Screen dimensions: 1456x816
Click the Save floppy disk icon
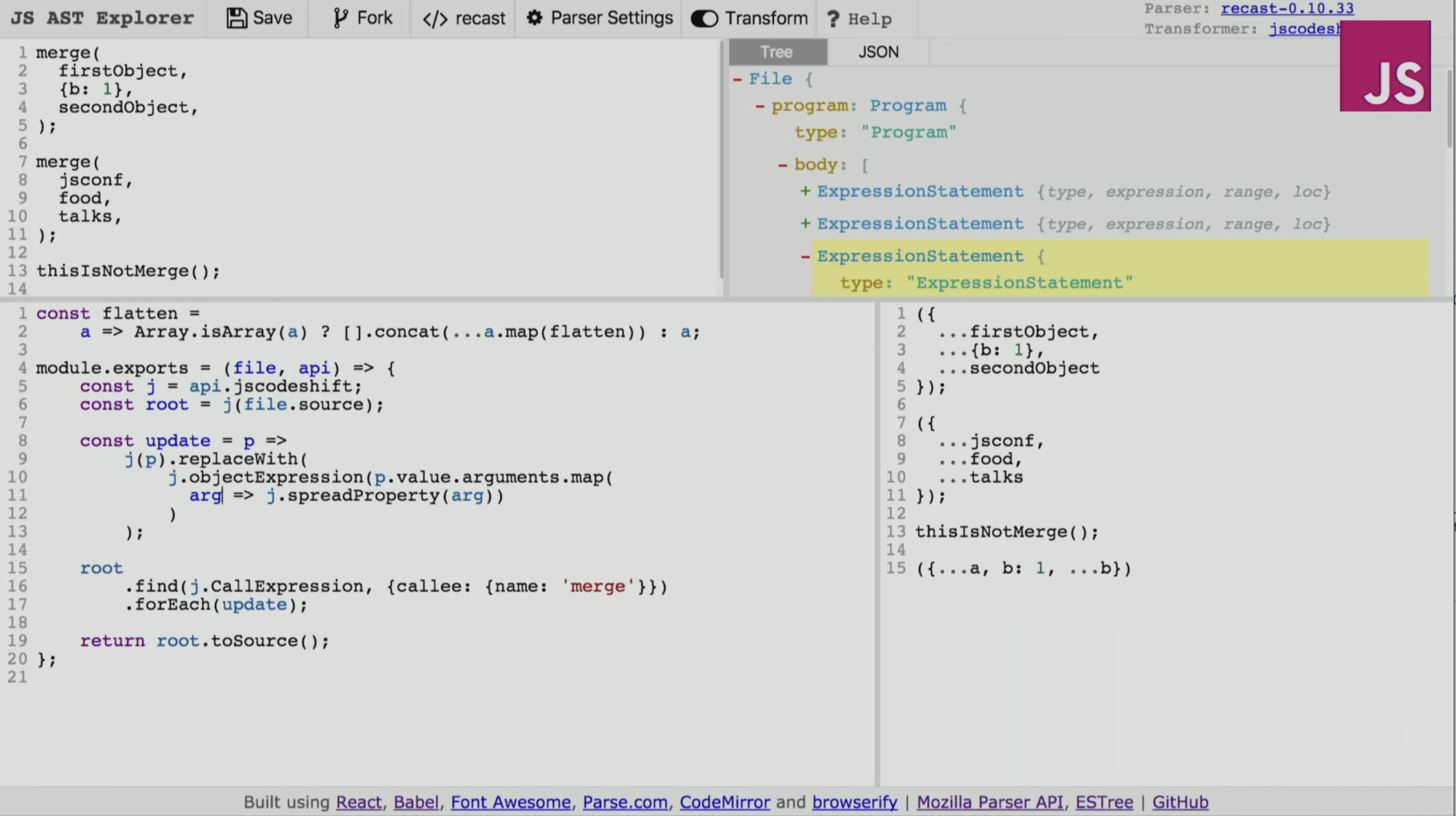click(x=236, y=18)
